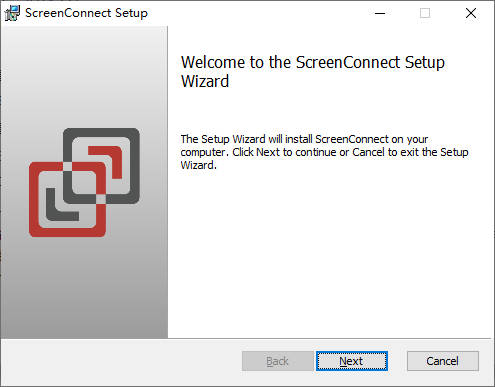
Task: Click the 'ScreenConnect Setup' window title text
Action: click(86, 13)
